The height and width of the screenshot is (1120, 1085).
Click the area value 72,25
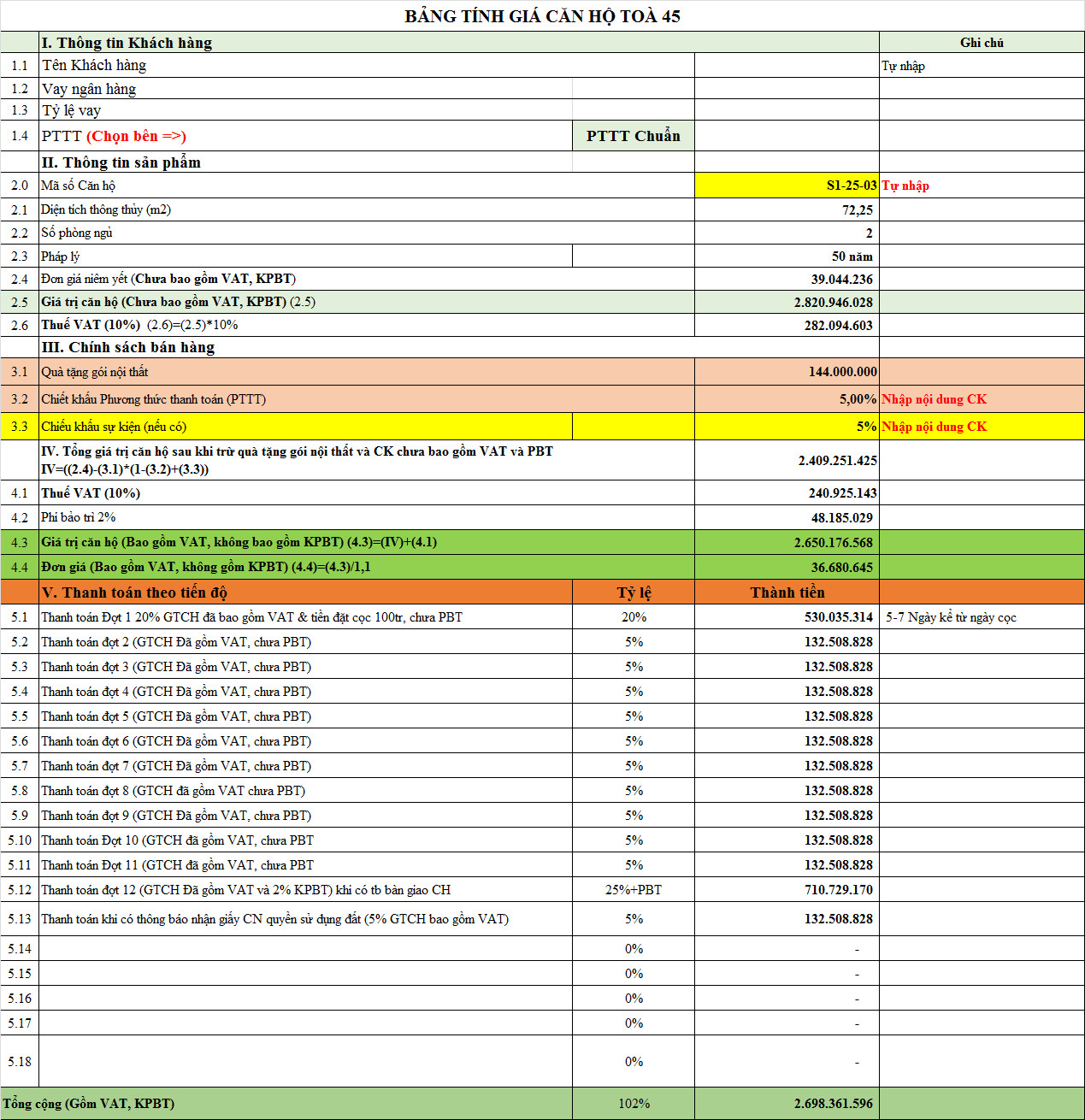857,209
